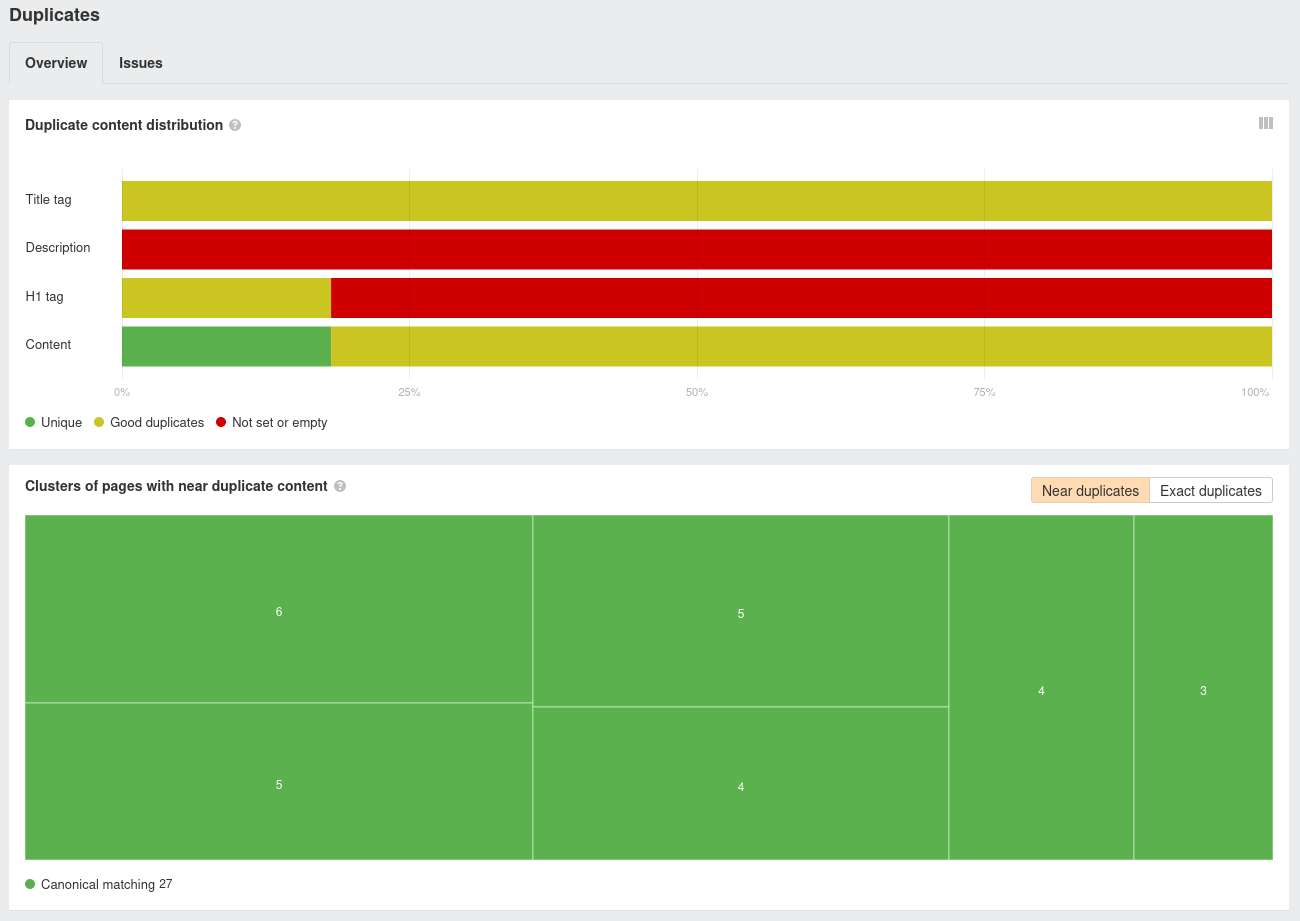Click the red Not set or empty legend dot

click(x=221, y=422)
